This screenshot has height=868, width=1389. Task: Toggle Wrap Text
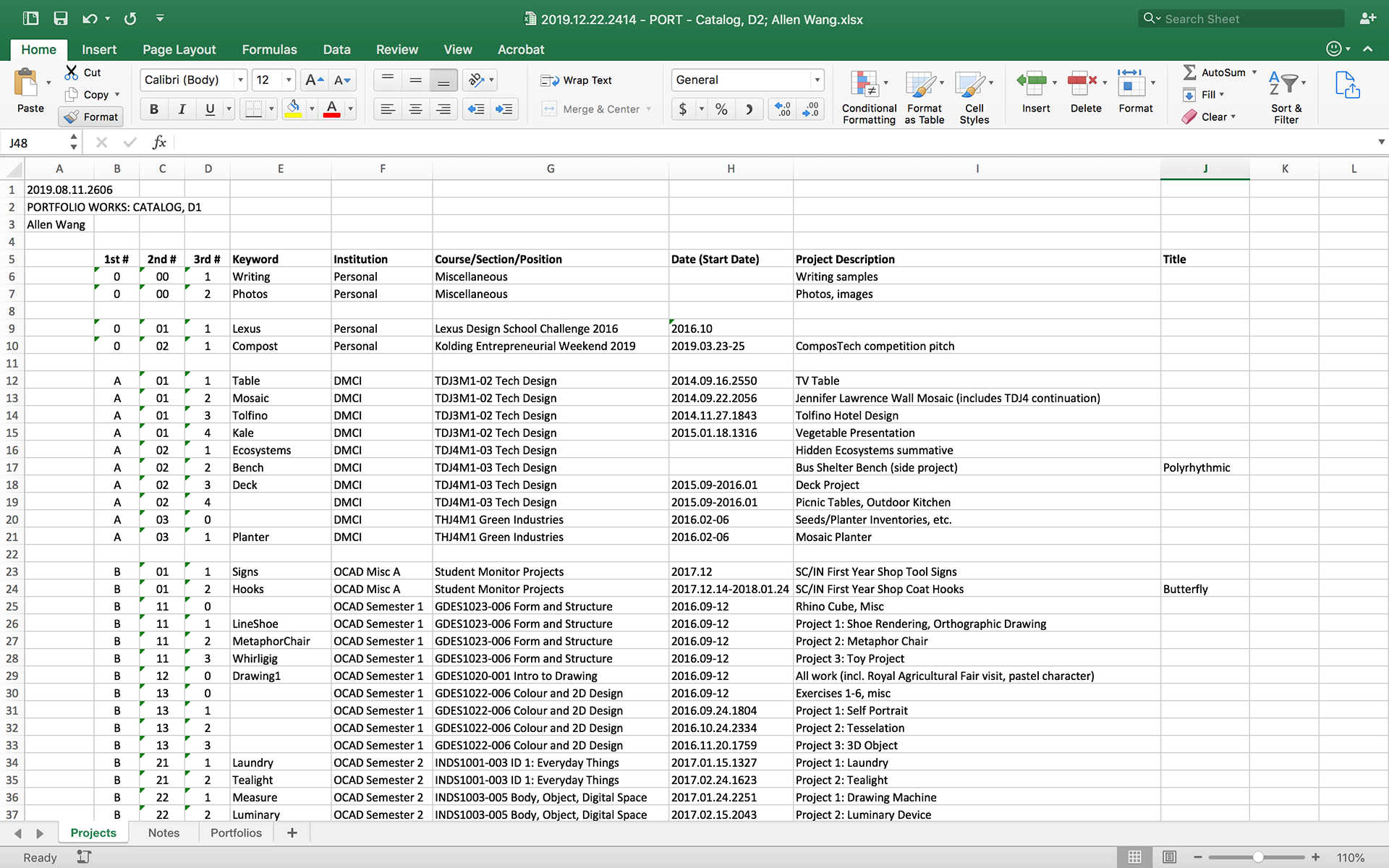point(577,80)
